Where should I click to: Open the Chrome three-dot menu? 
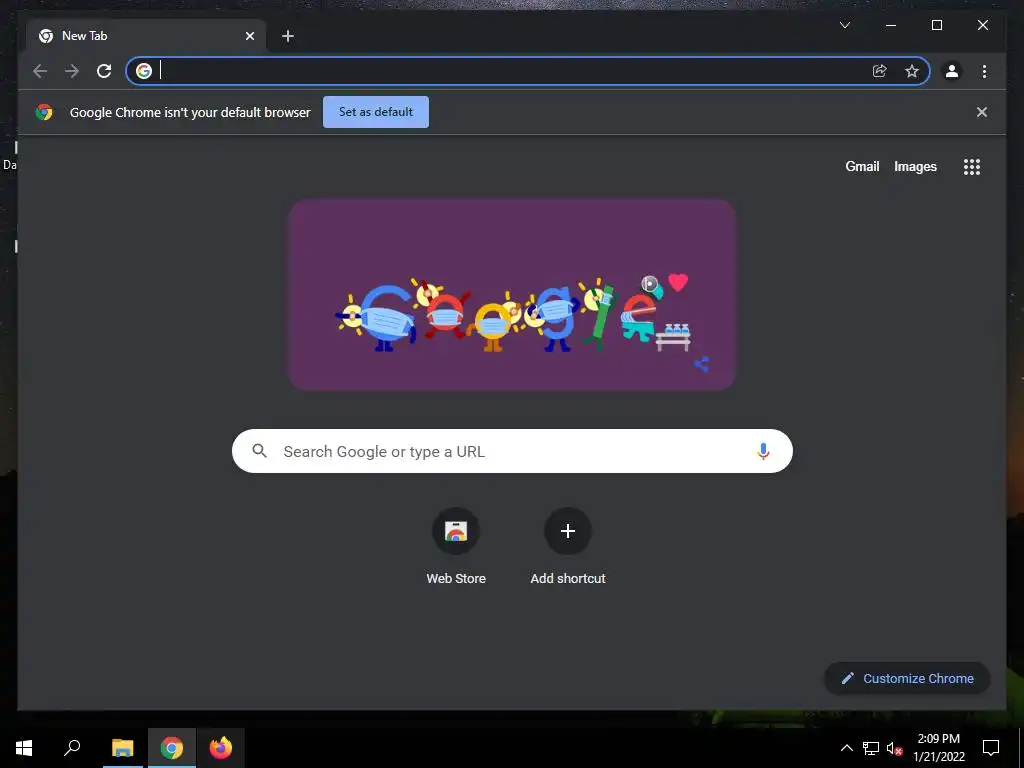(984, 71)
